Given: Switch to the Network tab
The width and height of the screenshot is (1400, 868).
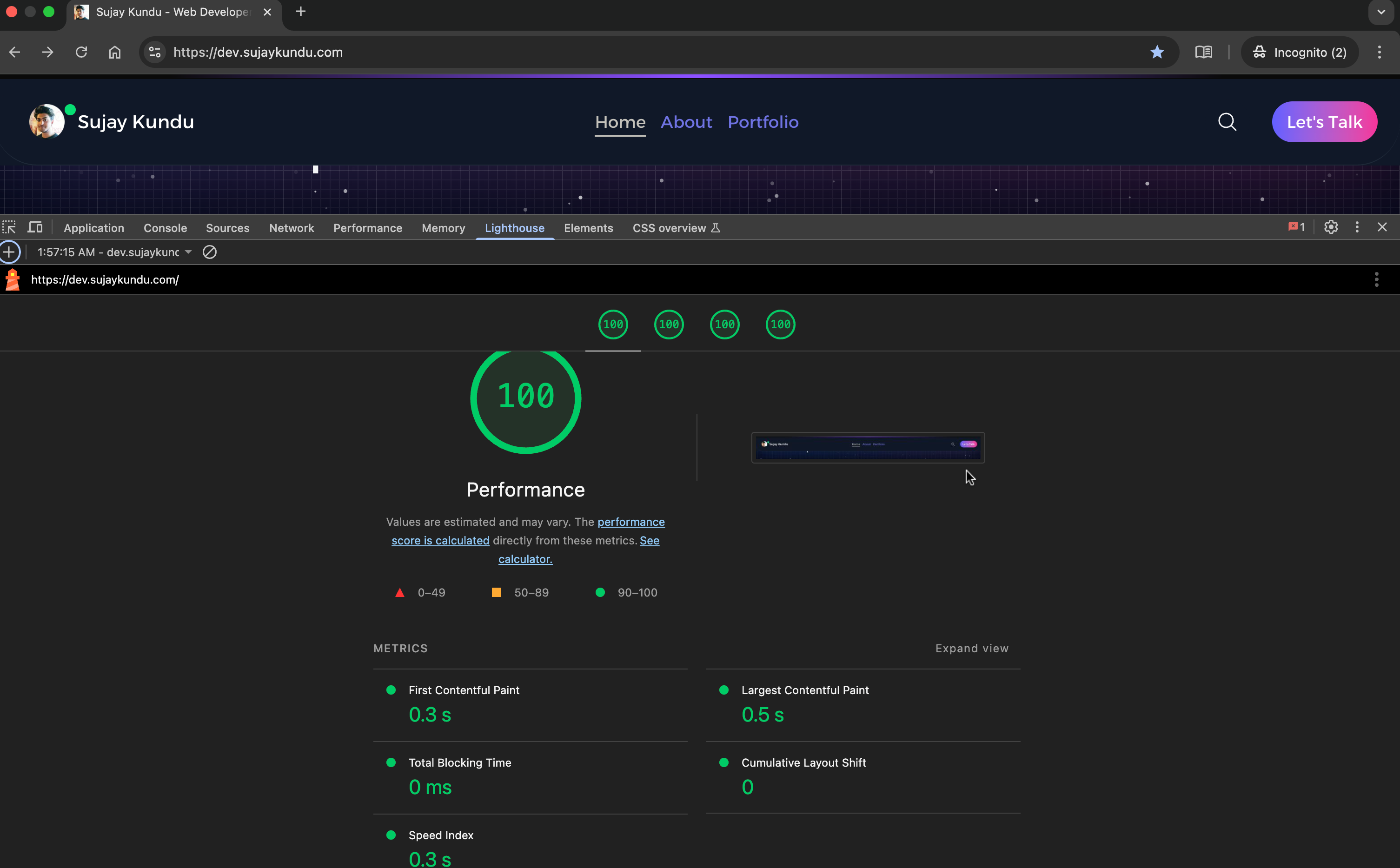Looking at the screenshot, I should [x=291, y=228].
